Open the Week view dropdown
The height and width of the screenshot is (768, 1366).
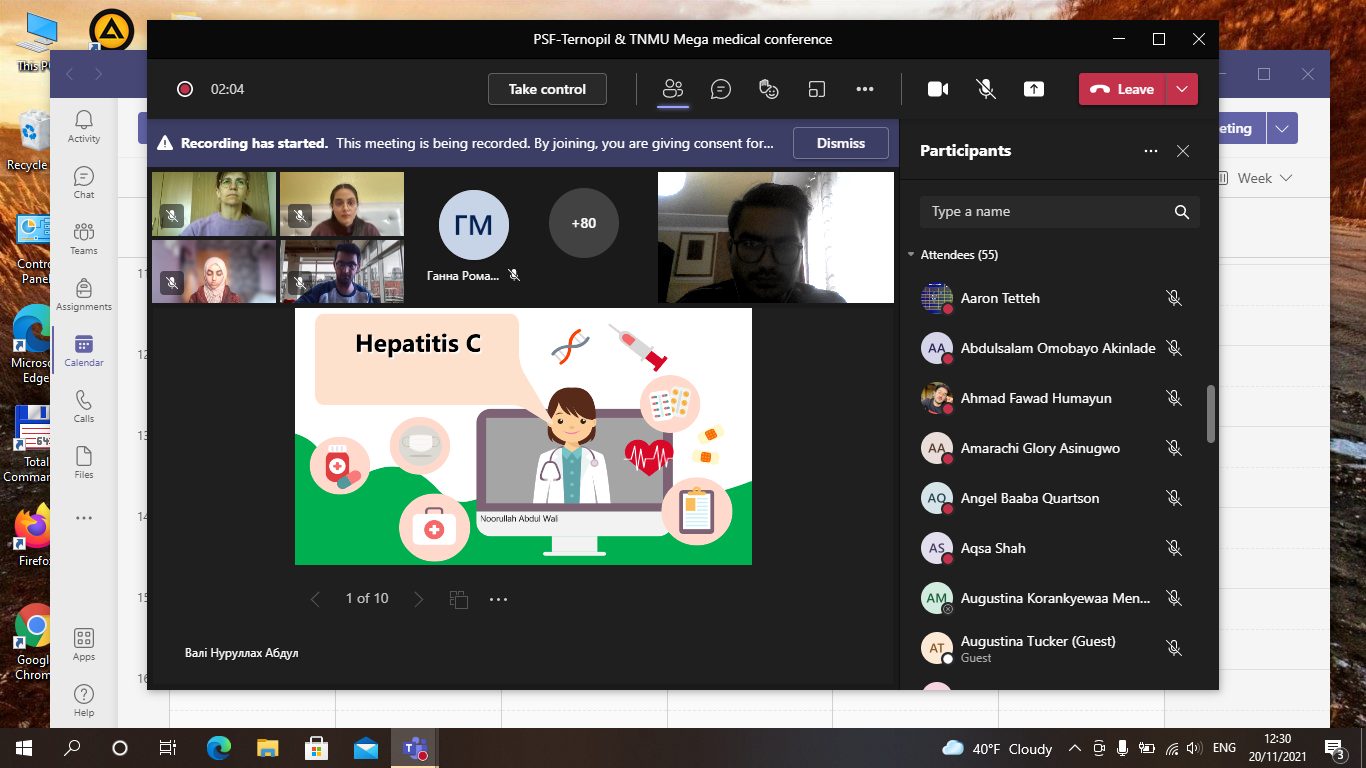(1264, 178)
